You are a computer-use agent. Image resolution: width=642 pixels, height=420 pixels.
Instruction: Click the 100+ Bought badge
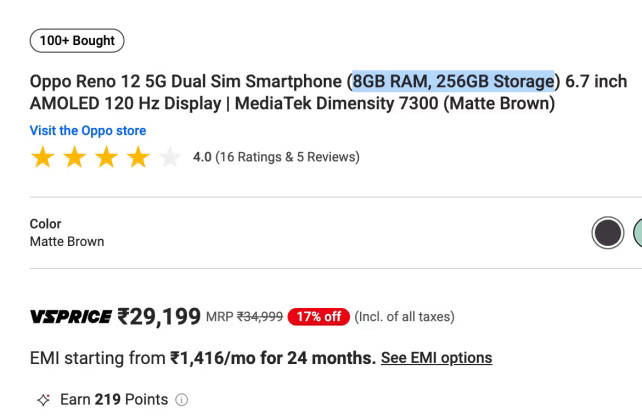[77, 41]
